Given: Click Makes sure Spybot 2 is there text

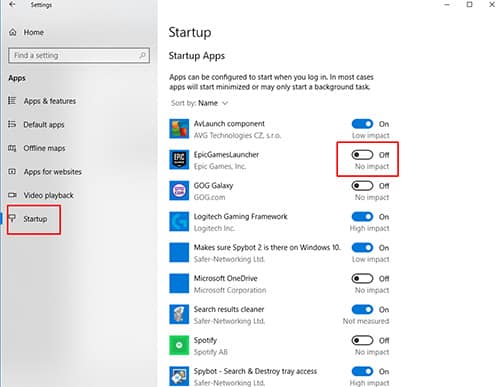Looking at the screenshot, I should [x=267, y=247].
